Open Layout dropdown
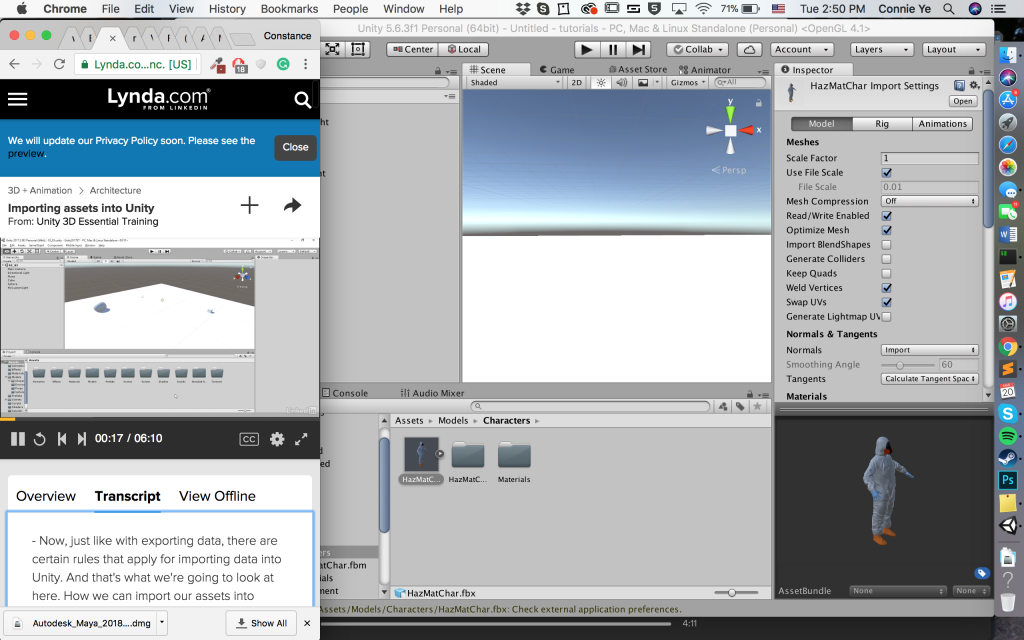The width and height of the screenshot is (1024, 640). [x=953, y=50]
